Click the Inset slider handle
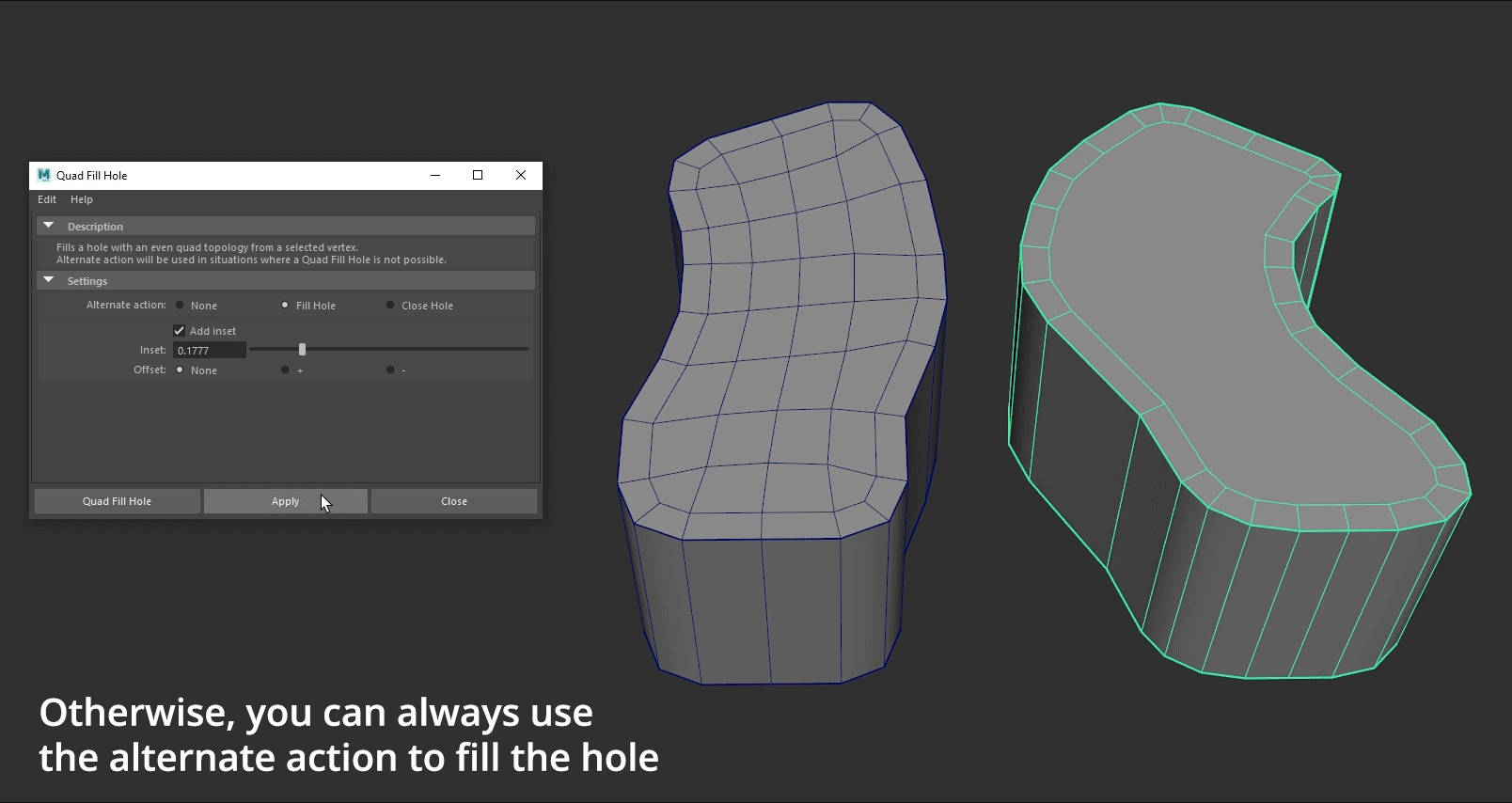The height and width of the screenshot is (803, 1512). click(302, 349)
